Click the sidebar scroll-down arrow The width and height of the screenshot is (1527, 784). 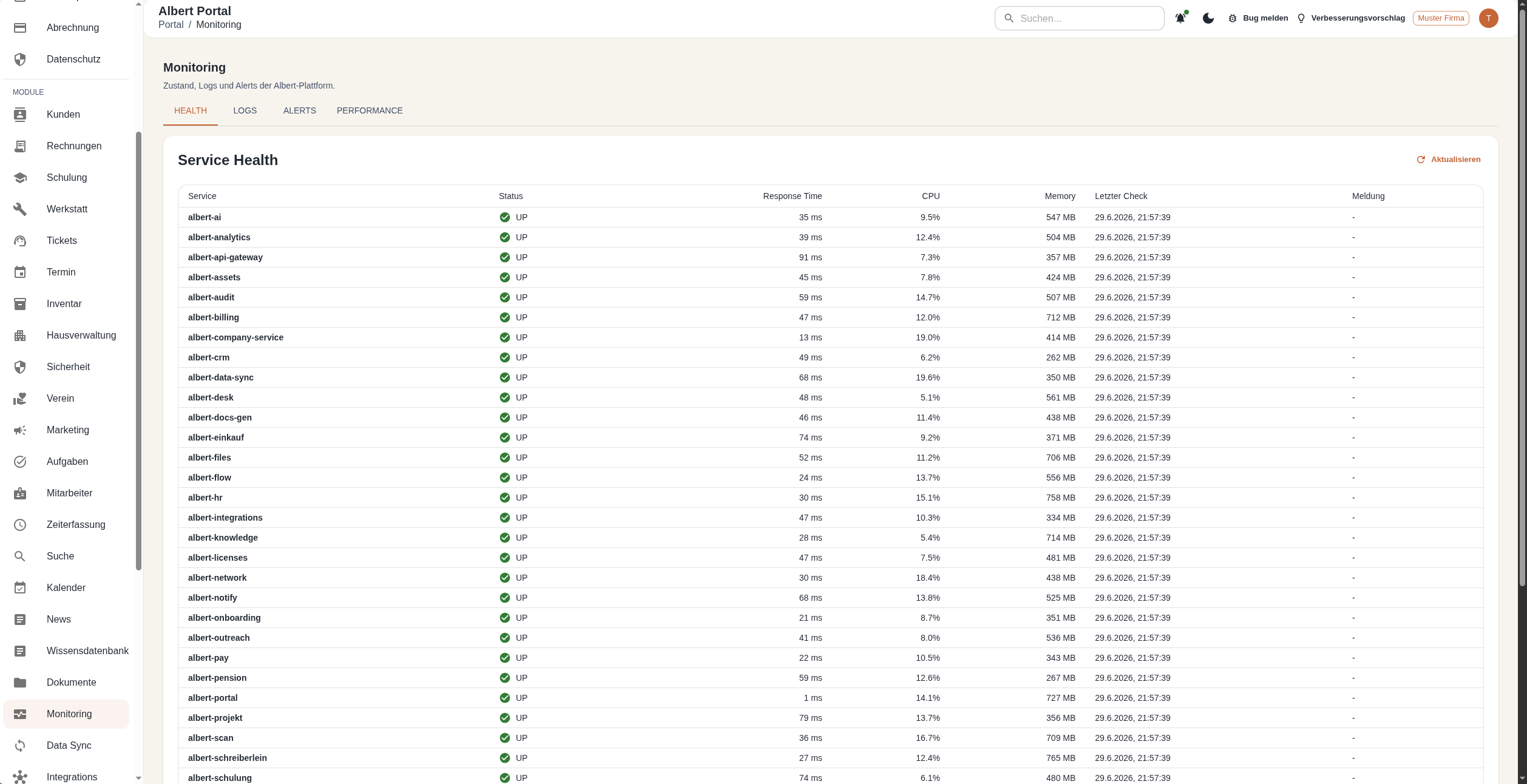[138, 778]
